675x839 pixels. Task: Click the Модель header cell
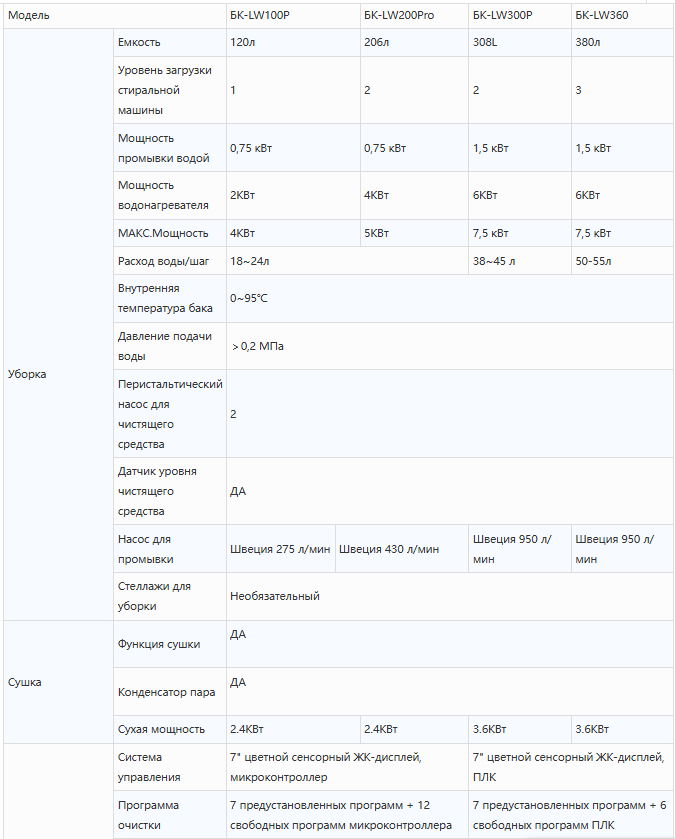tap(115, 16)
